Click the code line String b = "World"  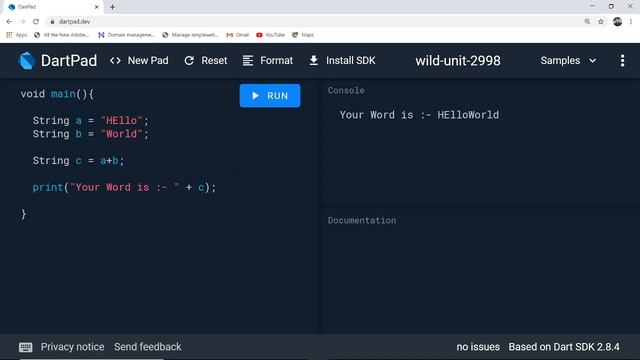91,134
